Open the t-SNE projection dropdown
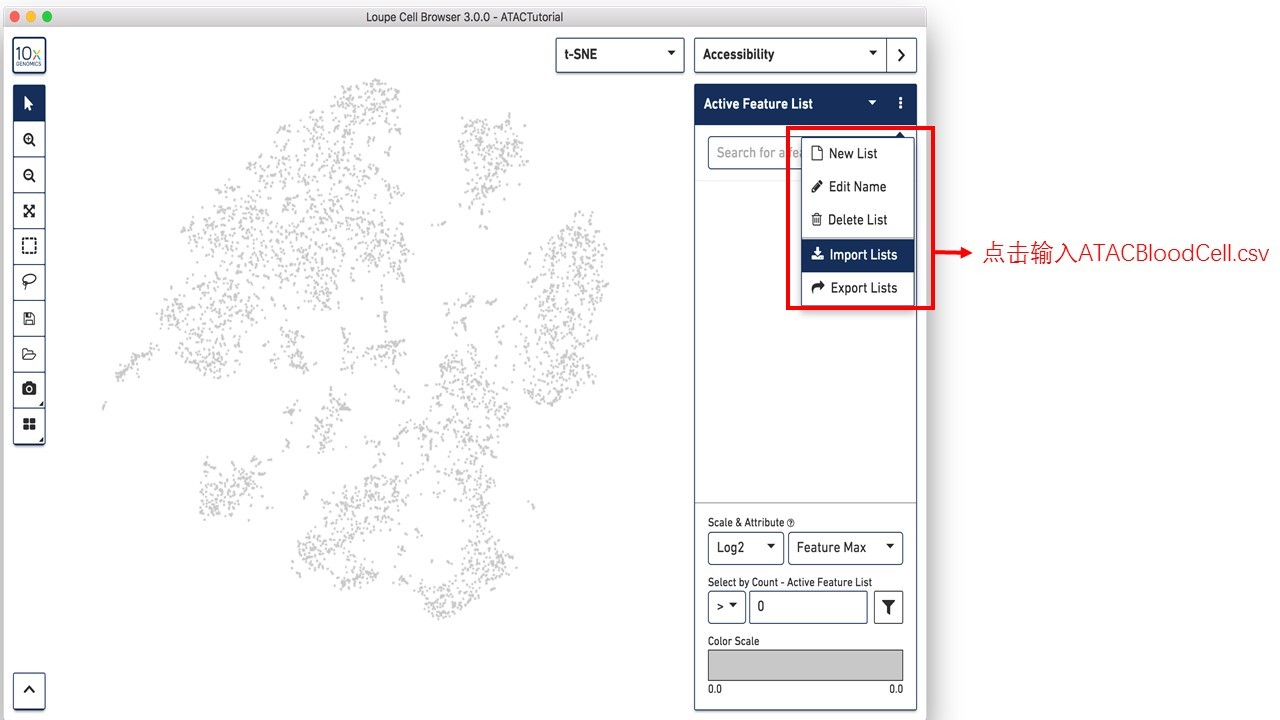This screenshot has width=1280, height=720. click(619, 55)
